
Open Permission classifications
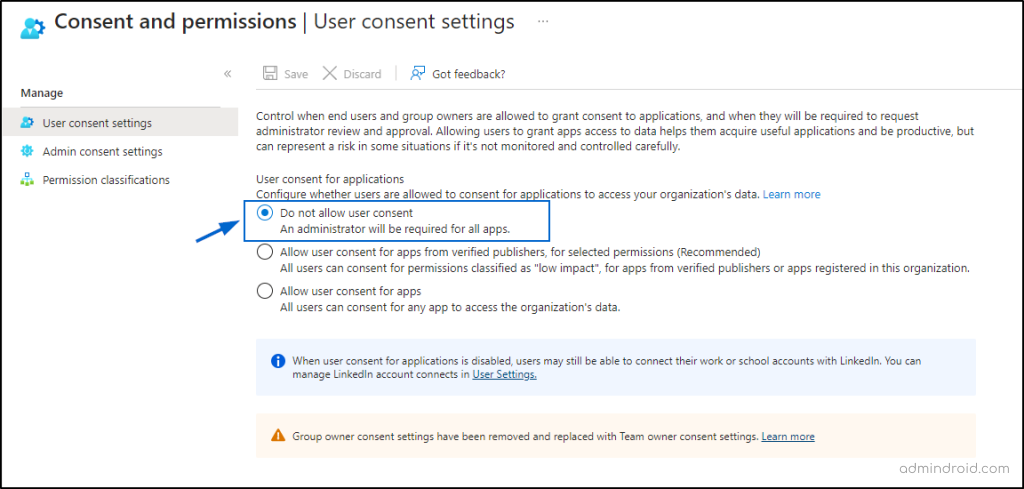tap(106, 180)
